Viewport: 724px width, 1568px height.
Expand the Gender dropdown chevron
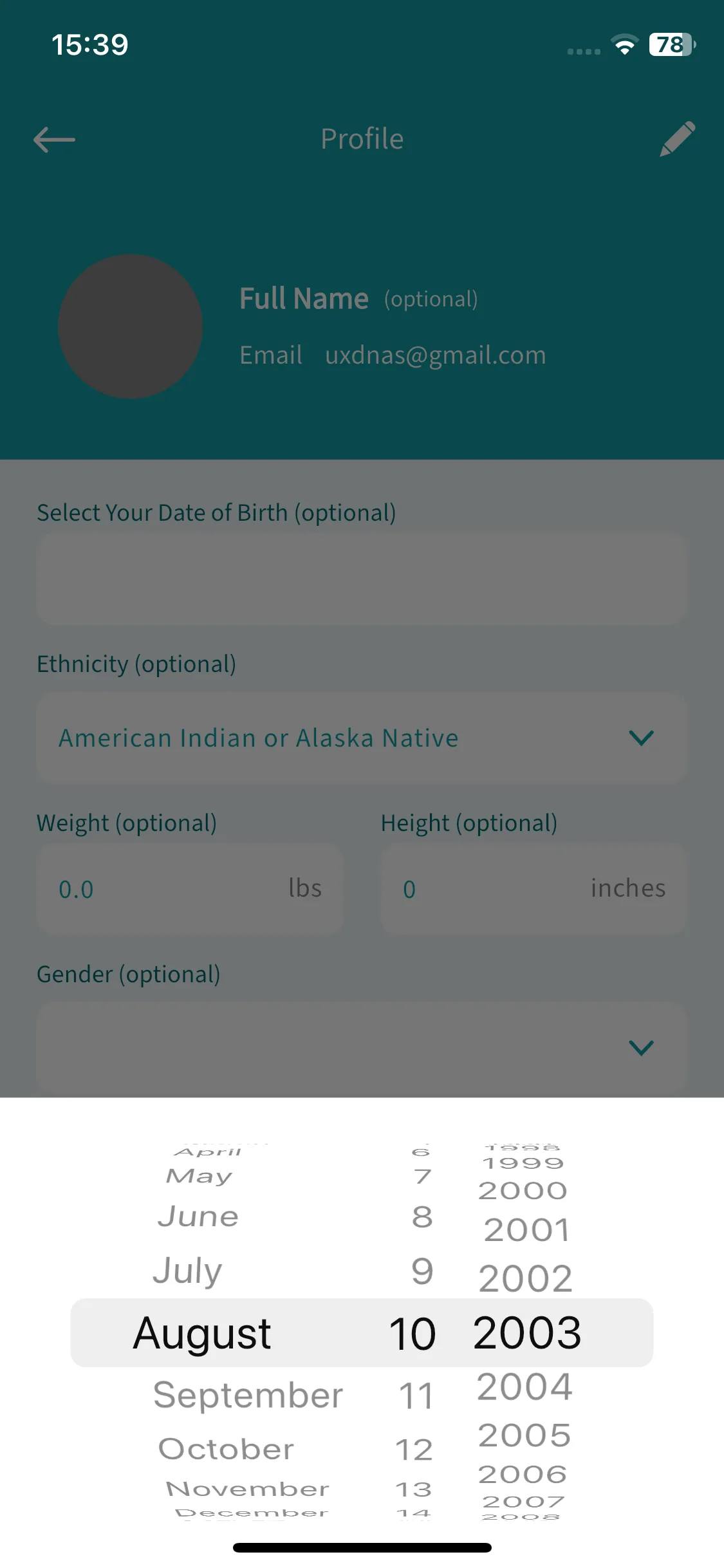coord(641,1048)
